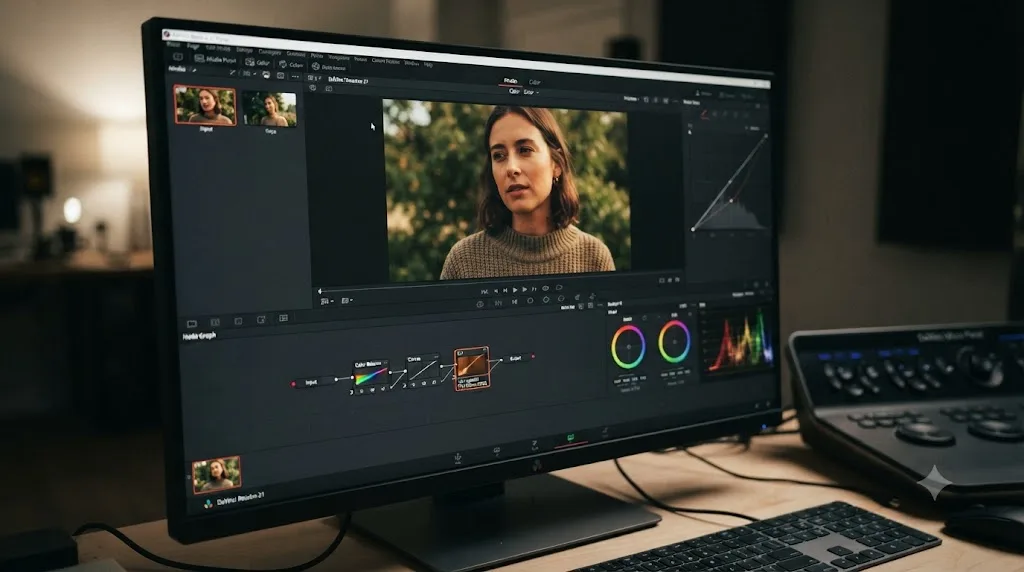Click the left color wheel
Viewport: 1024px width, 572px height.
point(628,347)
